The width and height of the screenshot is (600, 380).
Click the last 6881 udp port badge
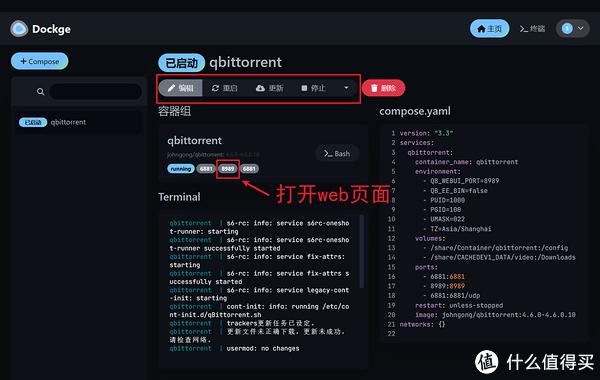(x=249, y=169)
